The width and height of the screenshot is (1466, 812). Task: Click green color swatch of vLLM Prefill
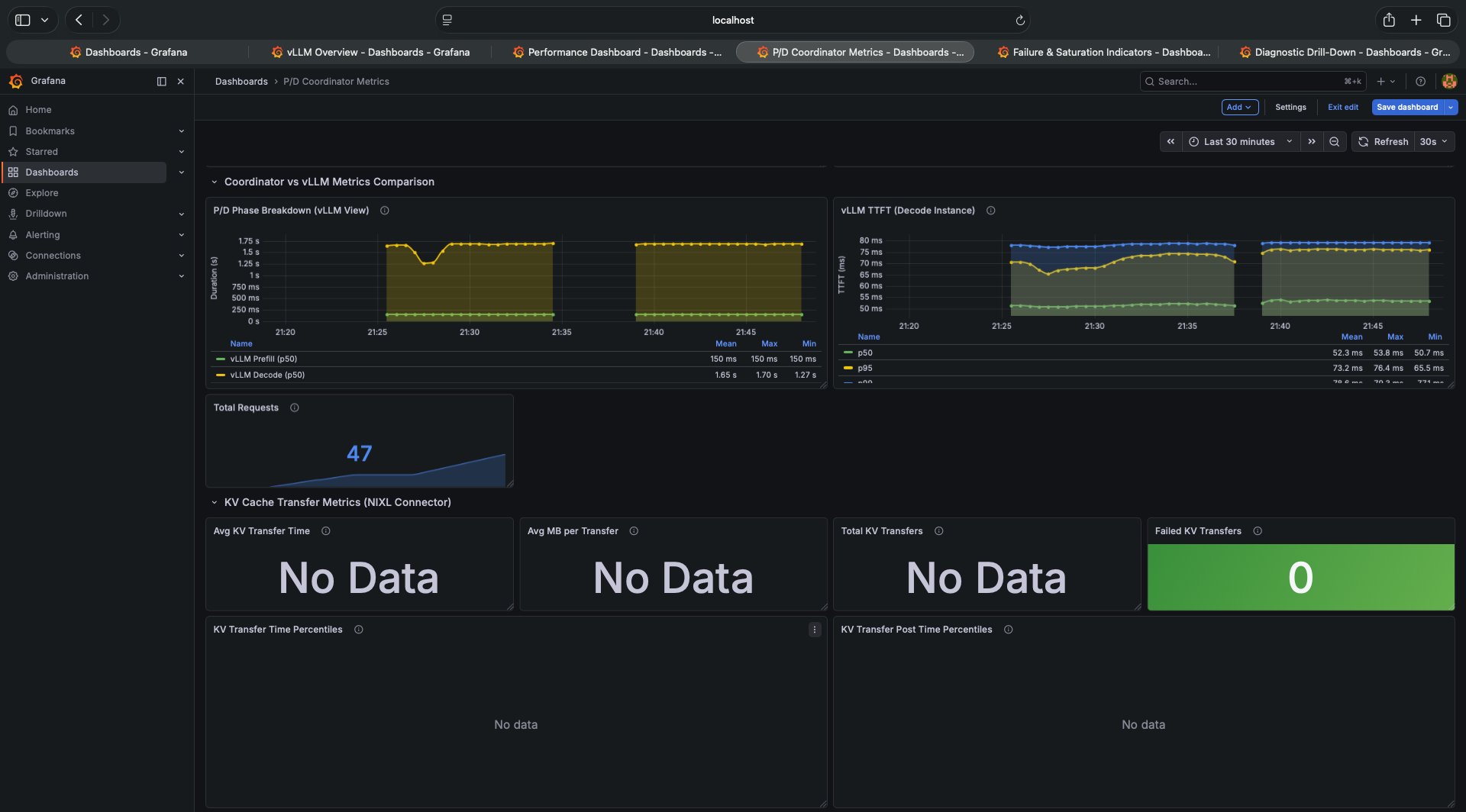coord(221,359)
